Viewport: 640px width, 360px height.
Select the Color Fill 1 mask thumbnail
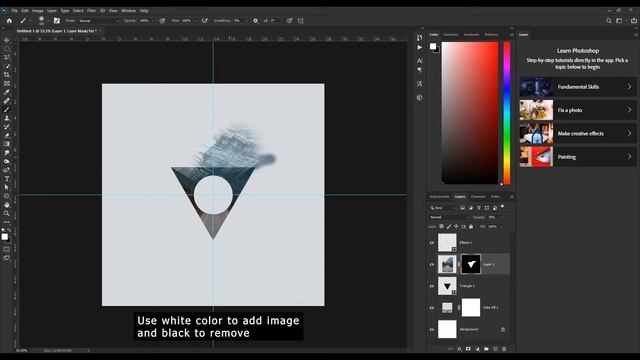(x=471, y=308)
